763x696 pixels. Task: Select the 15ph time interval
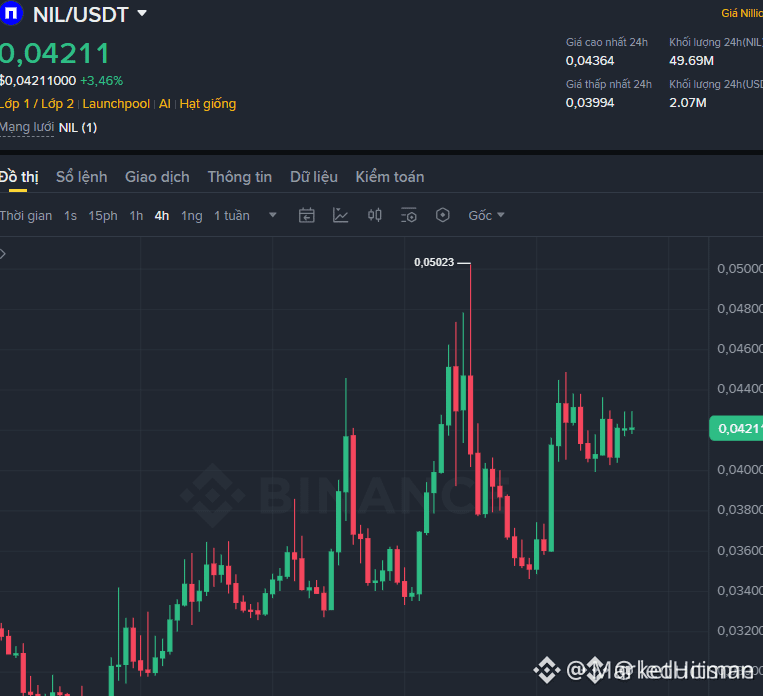coord(103,216)
